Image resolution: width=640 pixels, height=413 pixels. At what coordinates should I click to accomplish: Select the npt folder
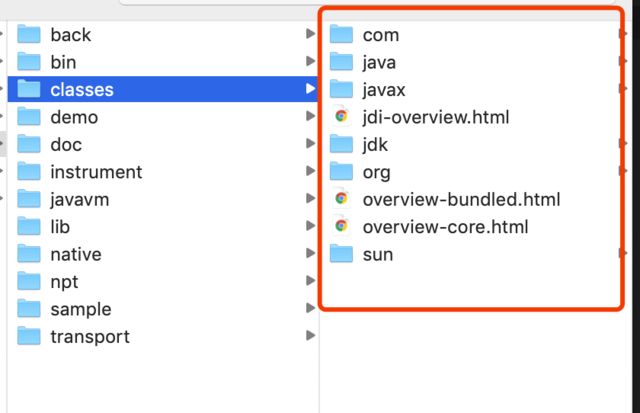(66, 282)
